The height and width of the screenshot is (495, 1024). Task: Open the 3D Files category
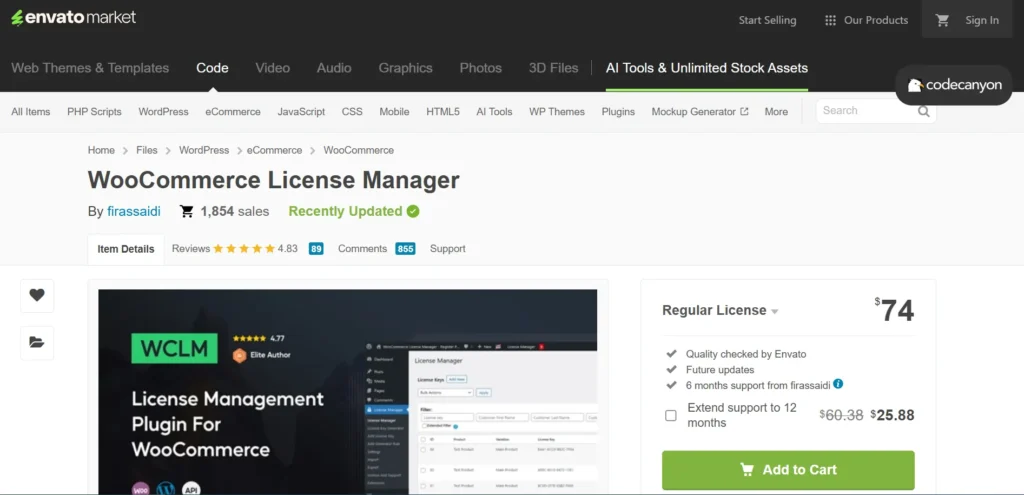click(554, 68)
